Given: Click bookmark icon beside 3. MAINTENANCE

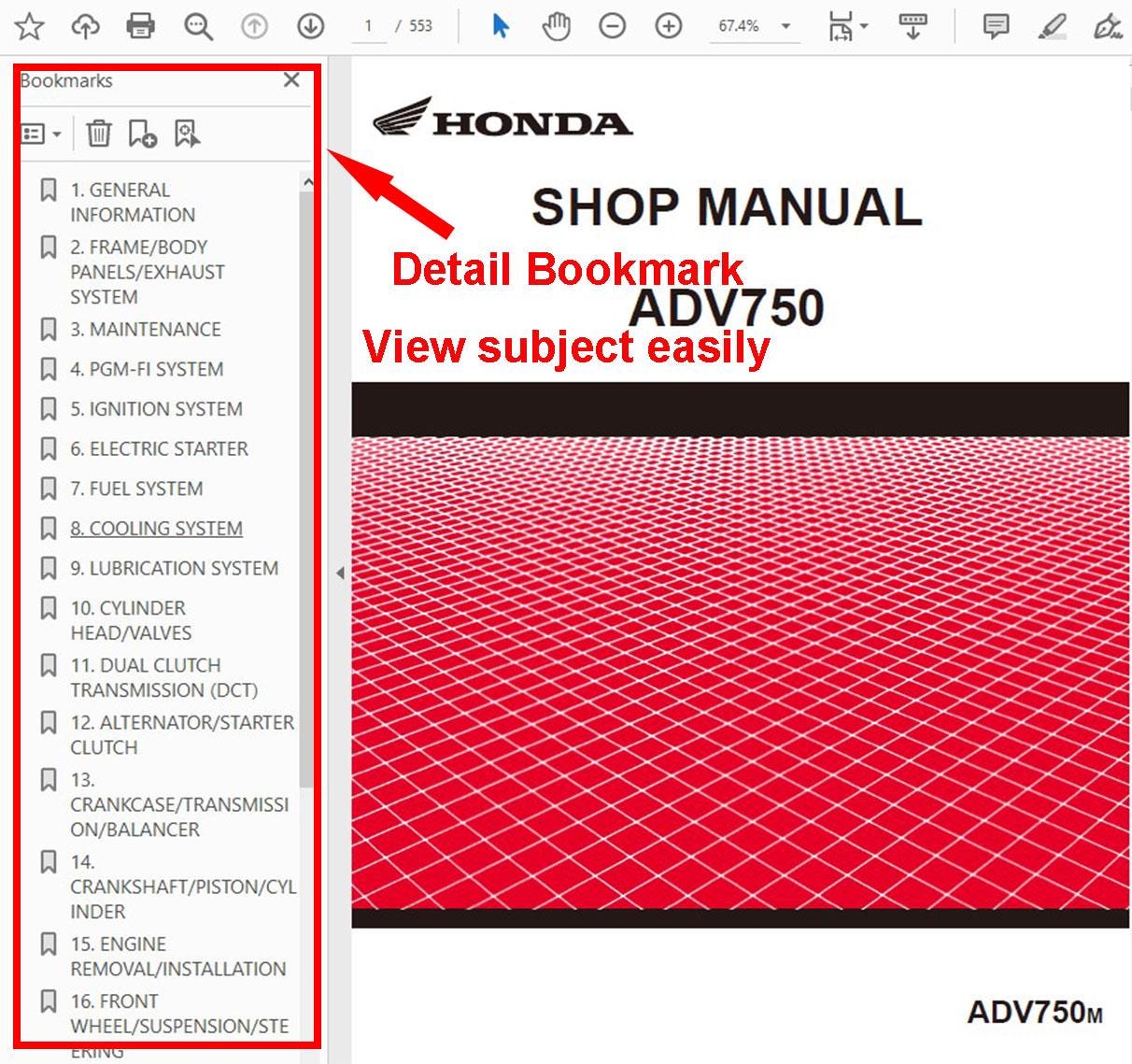Looking at the screenshot, I should point(49,329).
